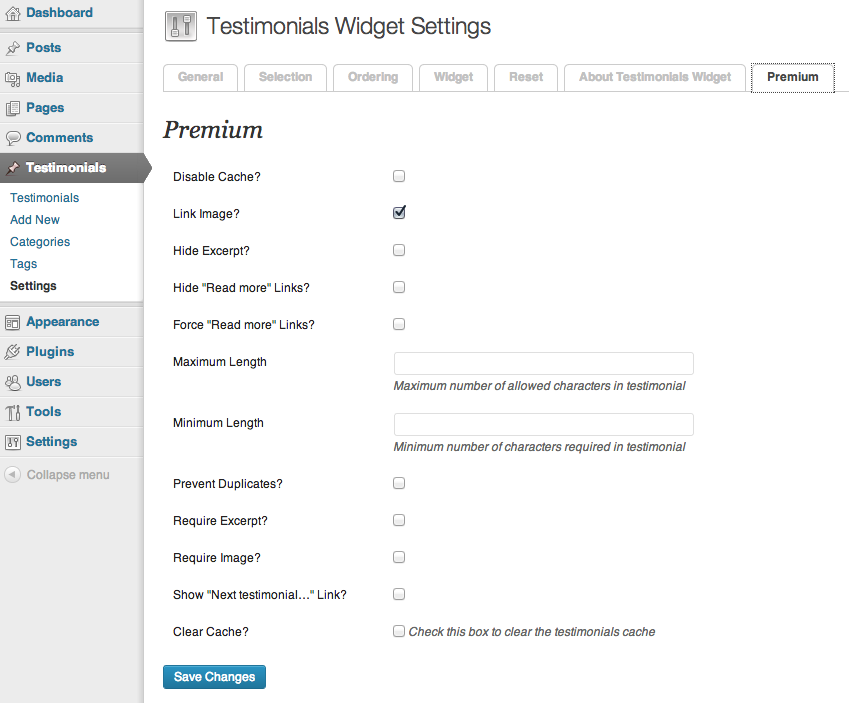Screen dimensions: 849x703
Task: Tick the Prevent Duplicates checkbox
Action: tap(399, 483)
